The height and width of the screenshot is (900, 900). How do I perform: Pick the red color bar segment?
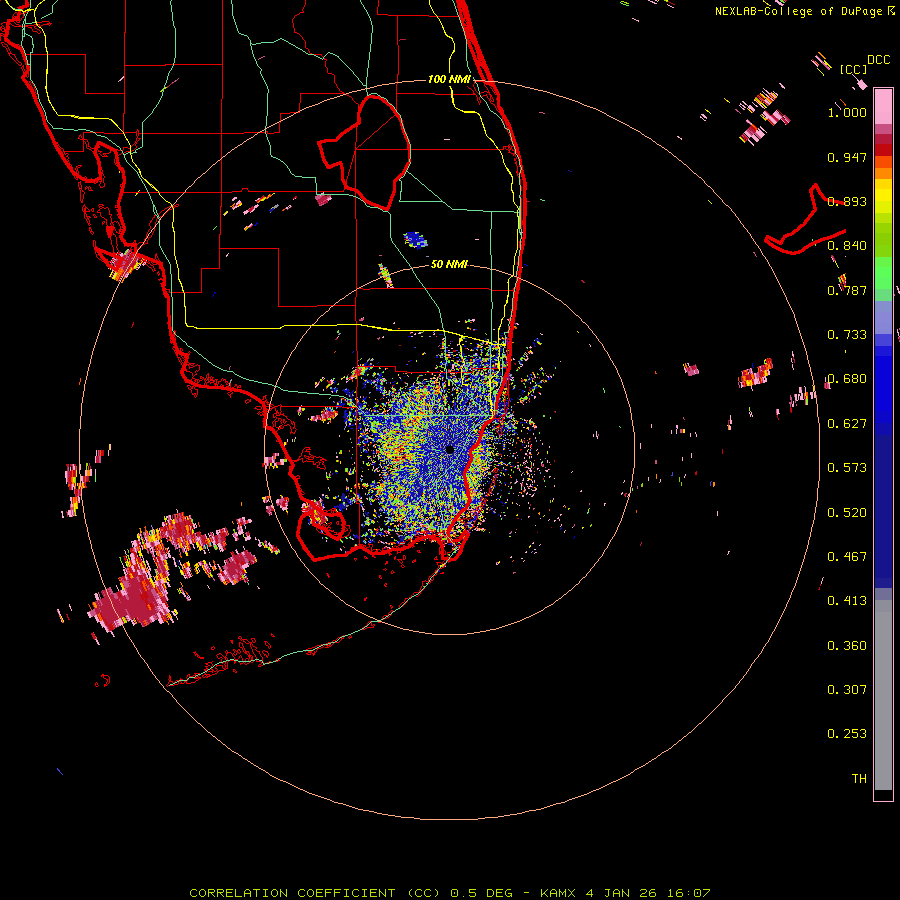coord(883,150)
